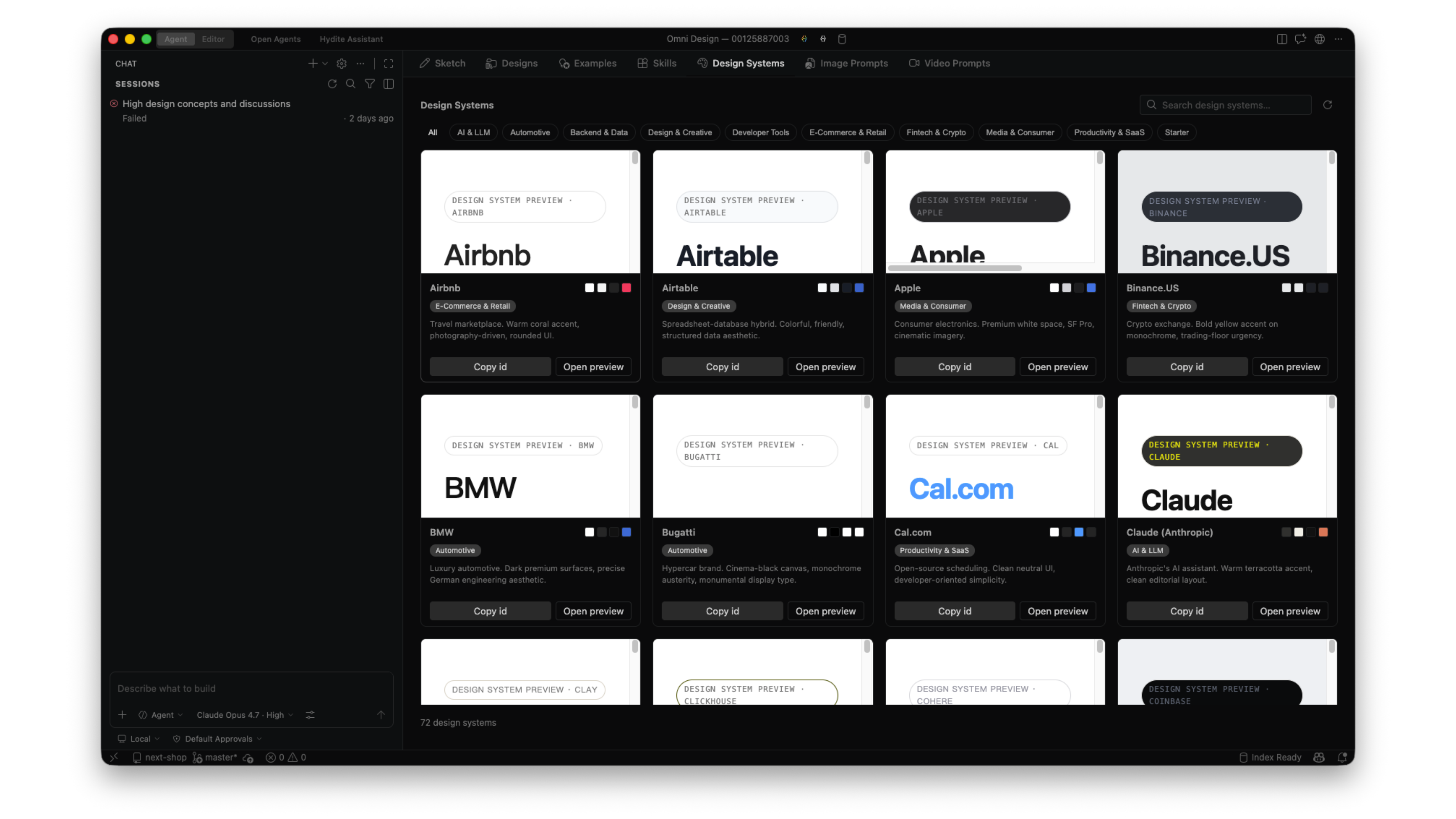Open the Video Prompts tab
This screenshot has height=819, width=1456.
pyautogui.click(x=949, y=63)
